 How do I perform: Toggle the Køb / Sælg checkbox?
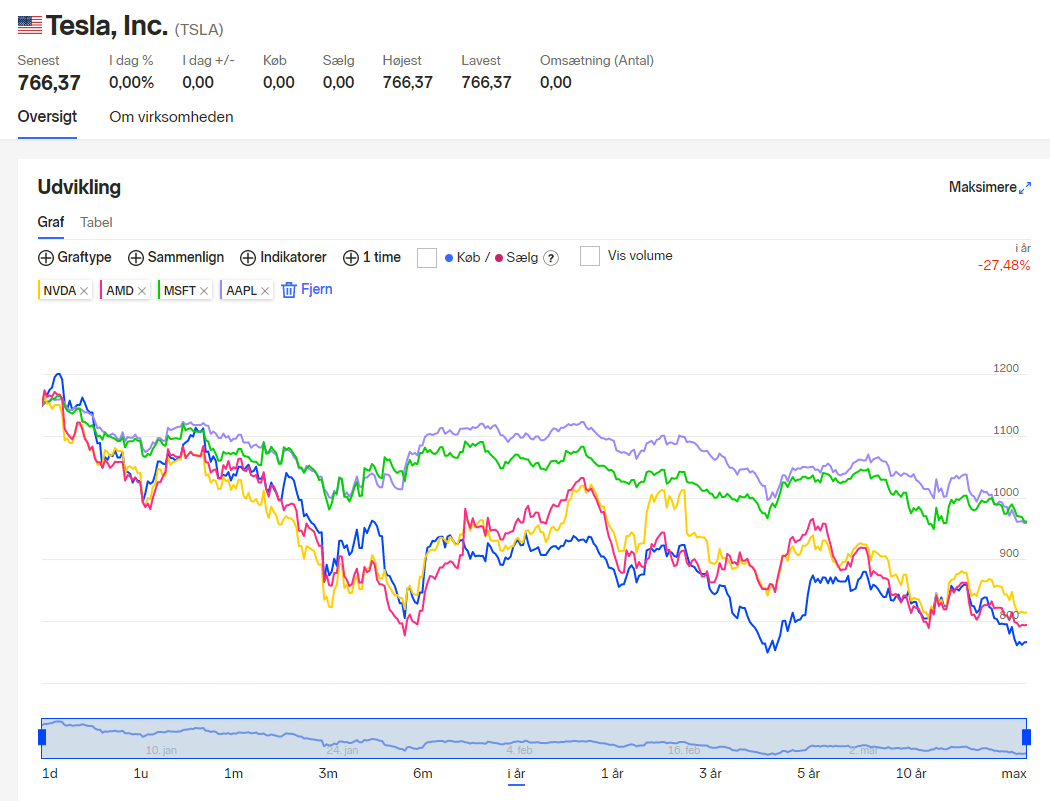427,258
